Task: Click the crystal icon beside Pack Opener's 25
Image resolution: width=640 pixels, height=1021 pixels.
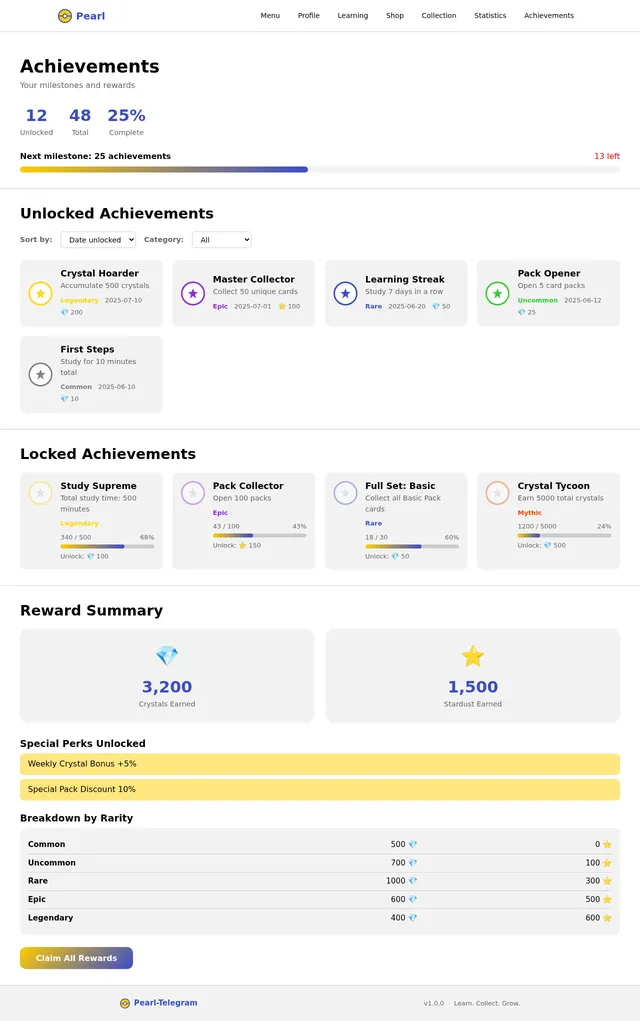Action: point(522,313)
